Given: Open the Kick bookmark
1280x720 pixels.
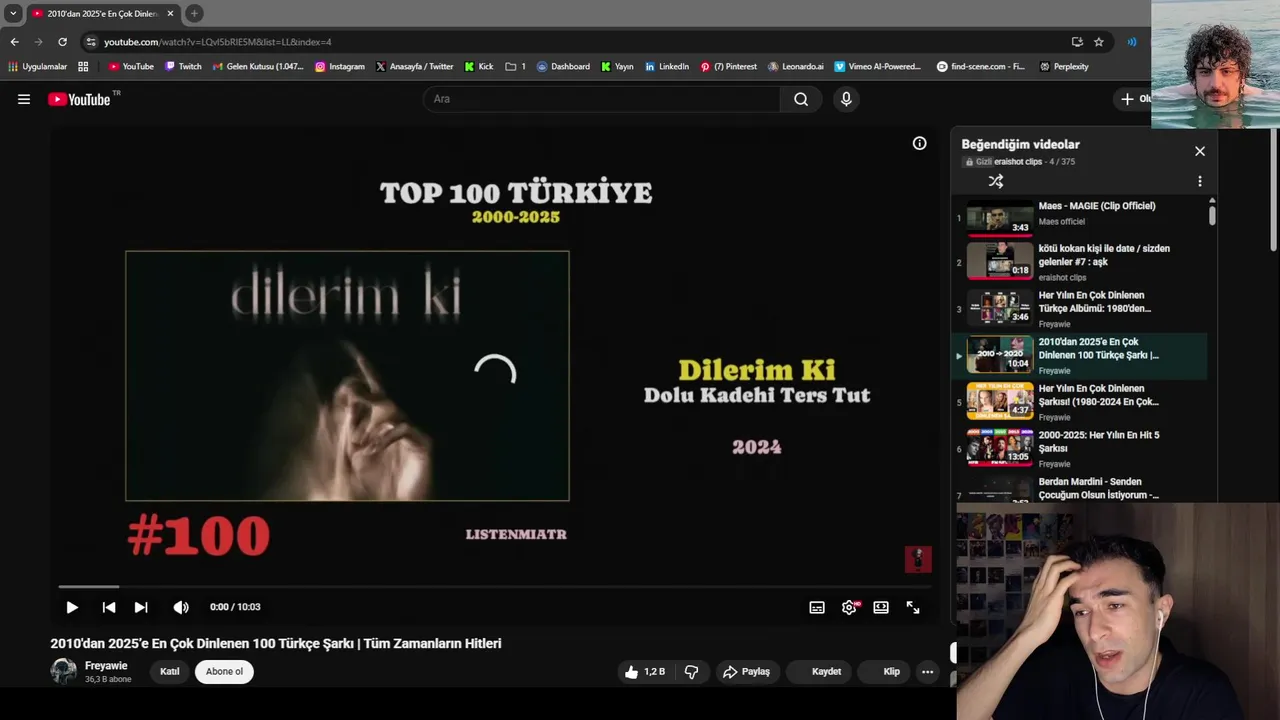Looking at the screenshot, I should point(479,67).
